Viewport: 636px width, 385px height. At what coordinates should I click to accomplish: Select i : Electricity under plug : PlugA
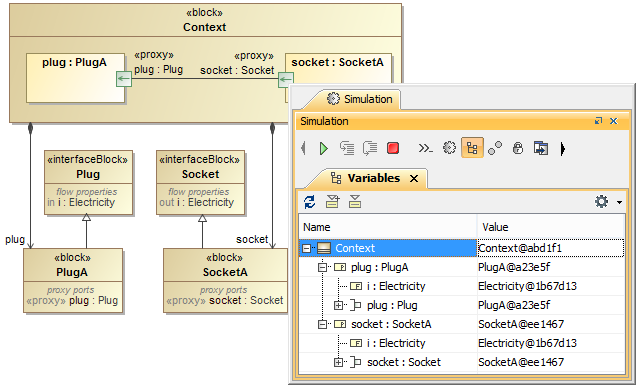pyautogui.click(x=462, y=286)
